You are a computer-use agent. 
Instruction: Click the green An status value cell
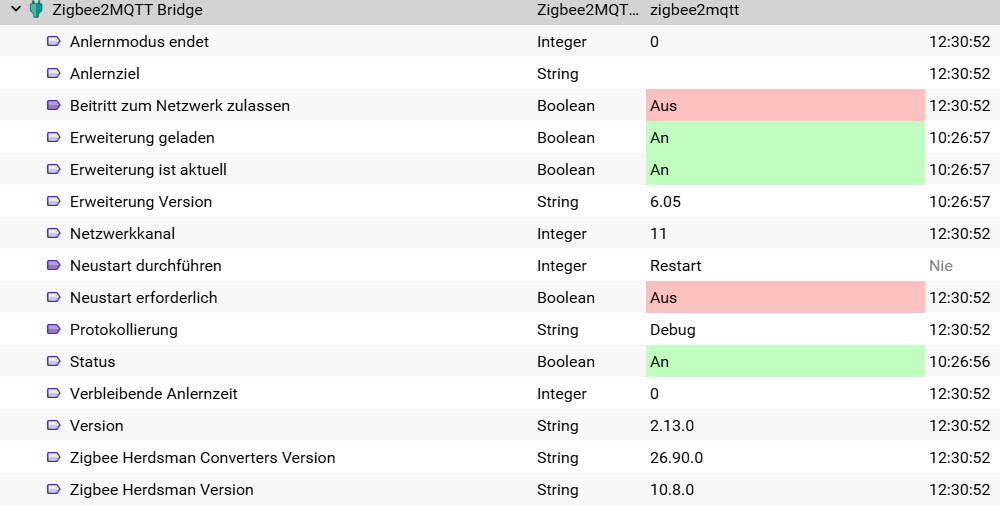[785, 362]
